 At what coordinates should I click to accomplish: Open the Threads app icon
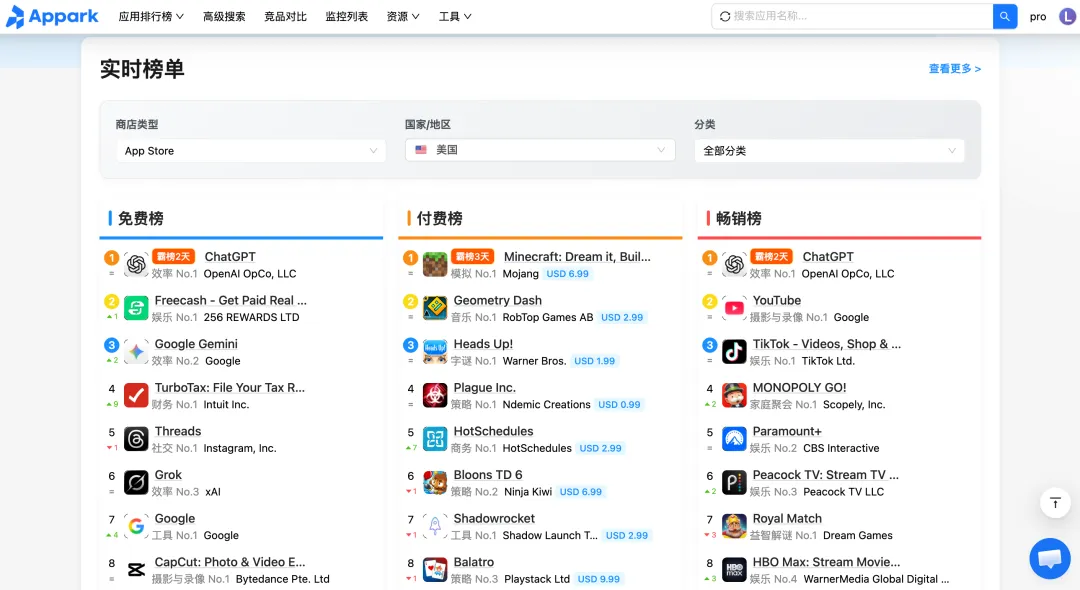(136, 439)
